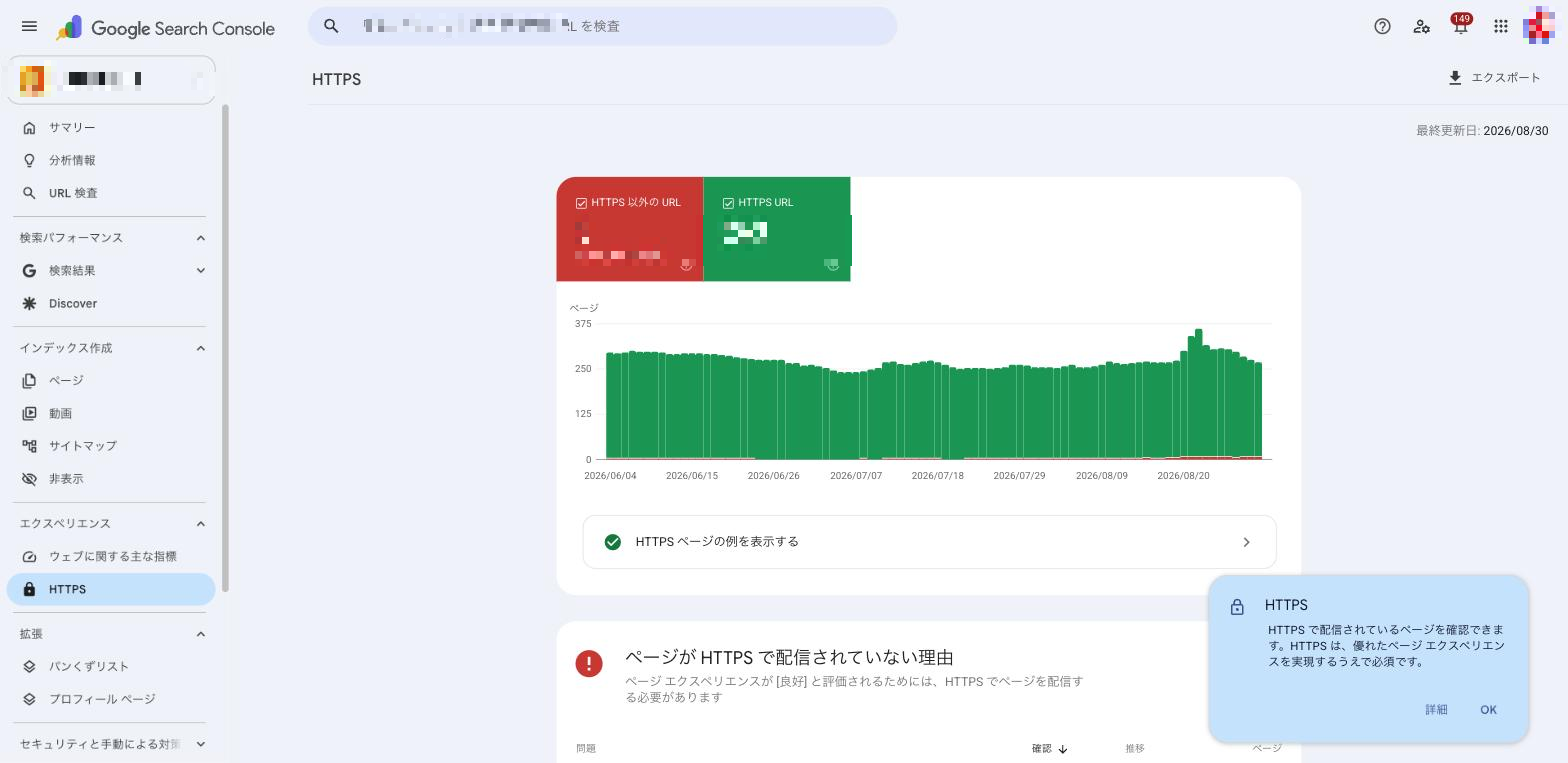Click the layers icon beside プロフィール ページ
1568x763 pixels.
29,700
